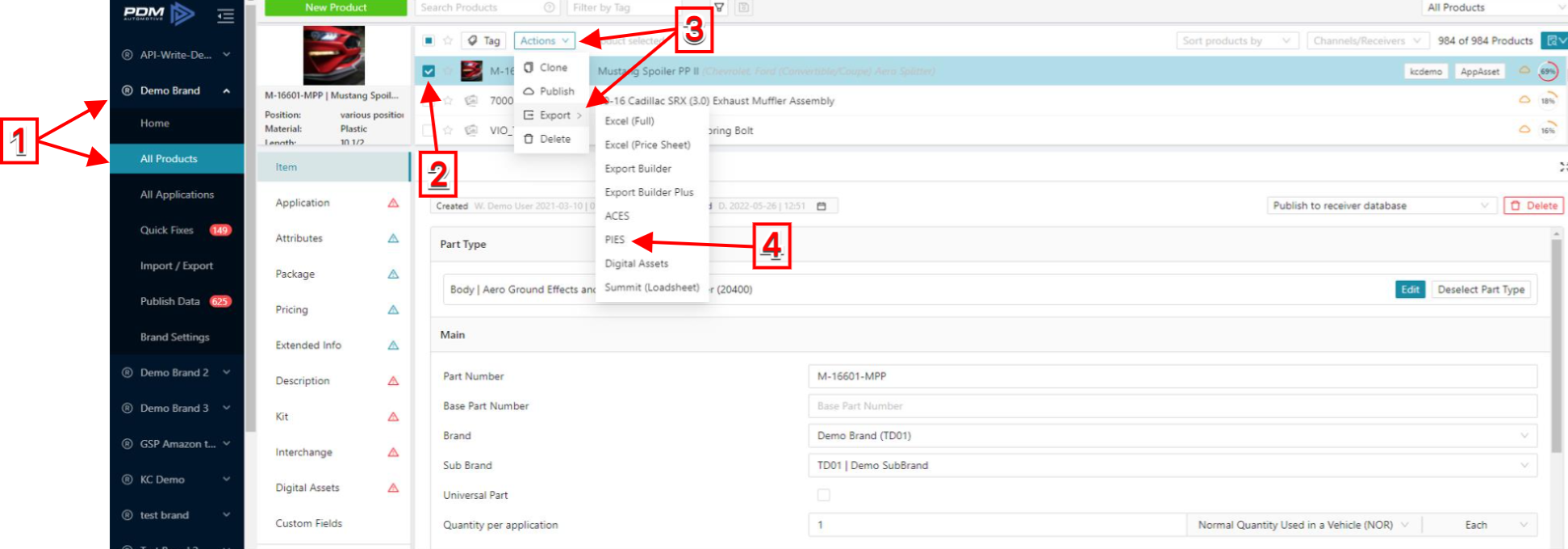Open the Each unit dropdown
Image resolution: width=1568 pixels, height=549 pixels.
pos(1480,525)
